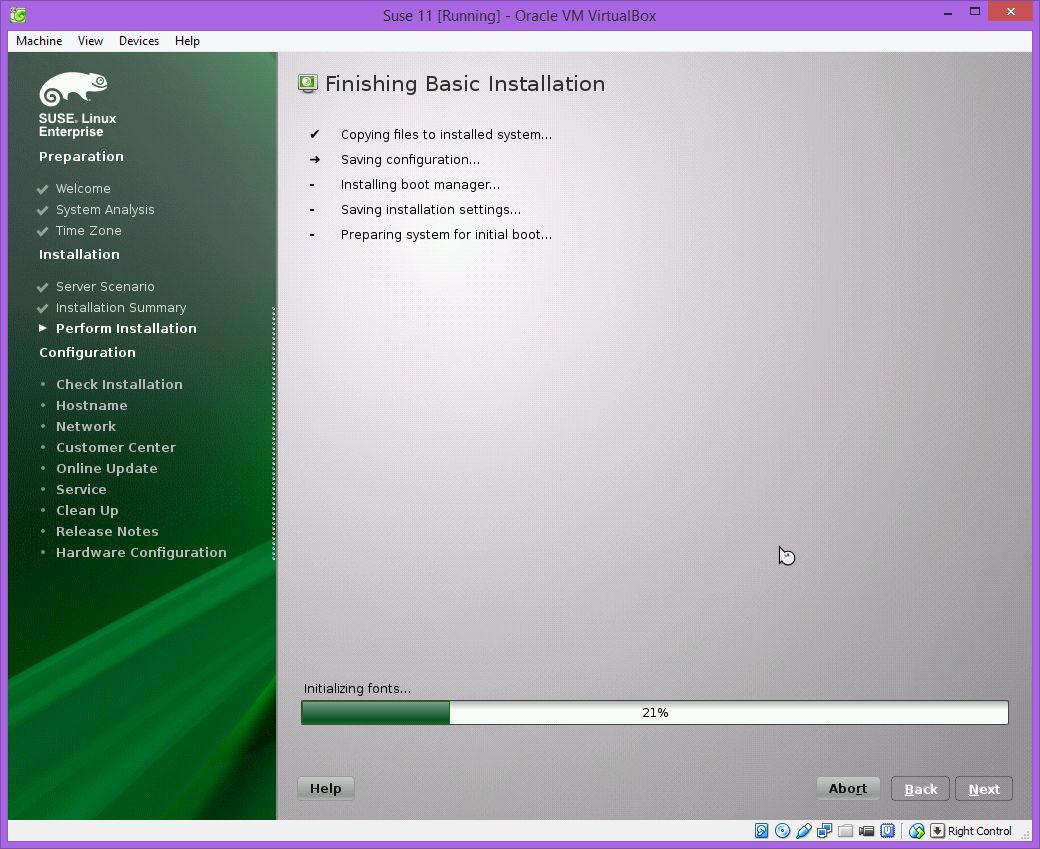This screenshot has height=849, width=1040.
Task: Click the video capture status icon
Action: 866,830
